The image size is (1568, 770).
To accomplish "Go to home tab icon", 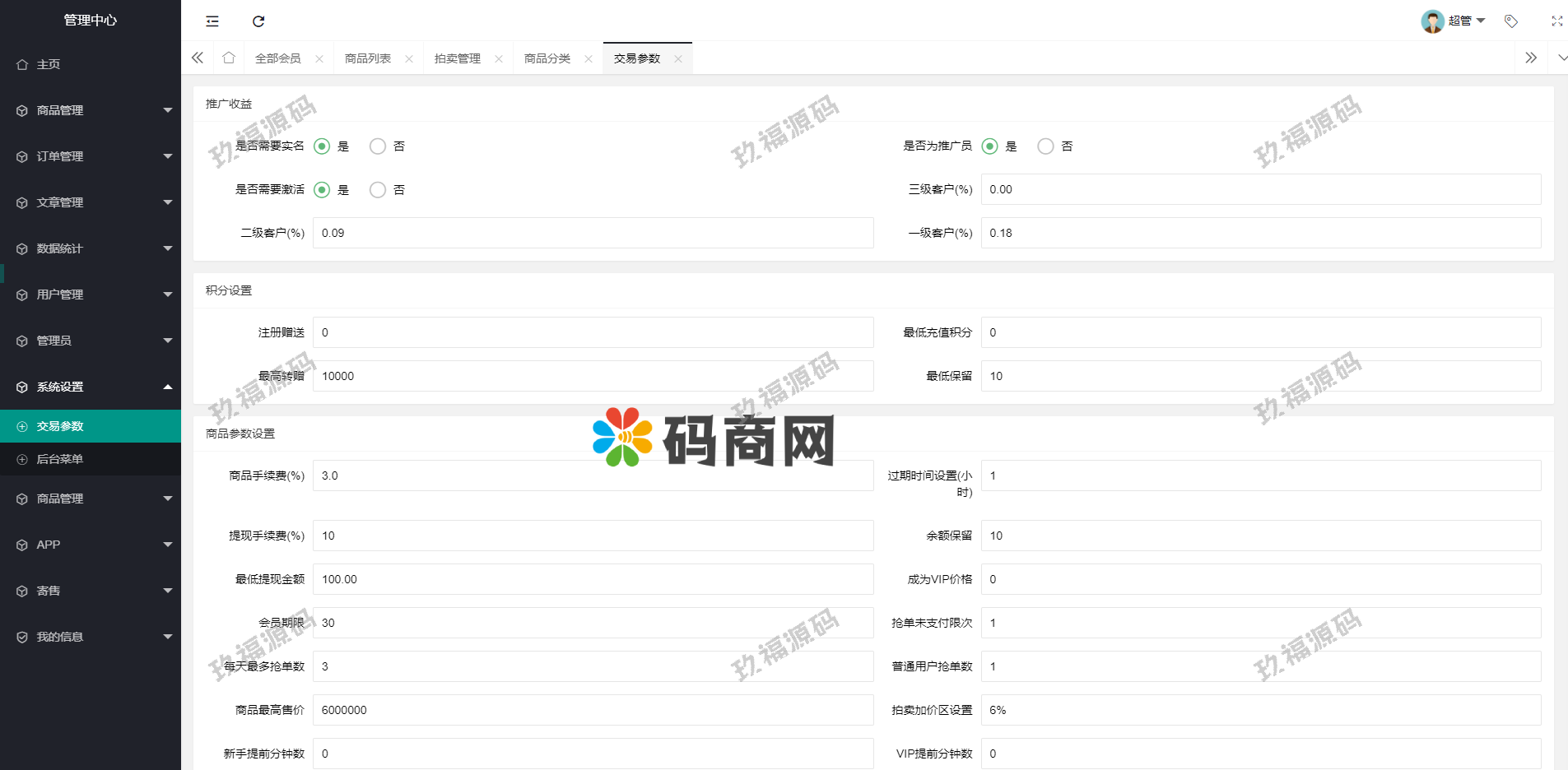I will coord(229,58).
